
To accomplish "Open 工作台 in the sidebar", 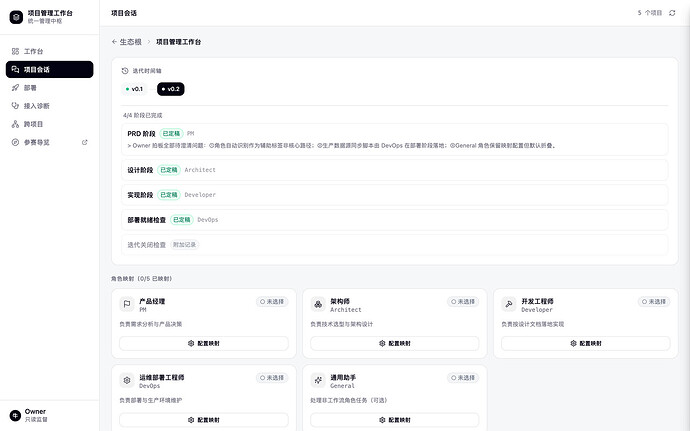I will (x=49, y=52).
